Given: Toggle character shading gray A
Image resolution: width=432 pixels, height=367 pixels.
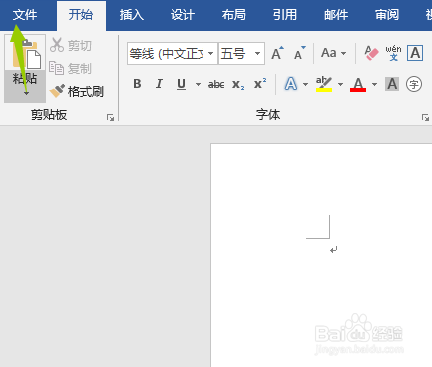Looking at the screenshot, I should point(392,84).
